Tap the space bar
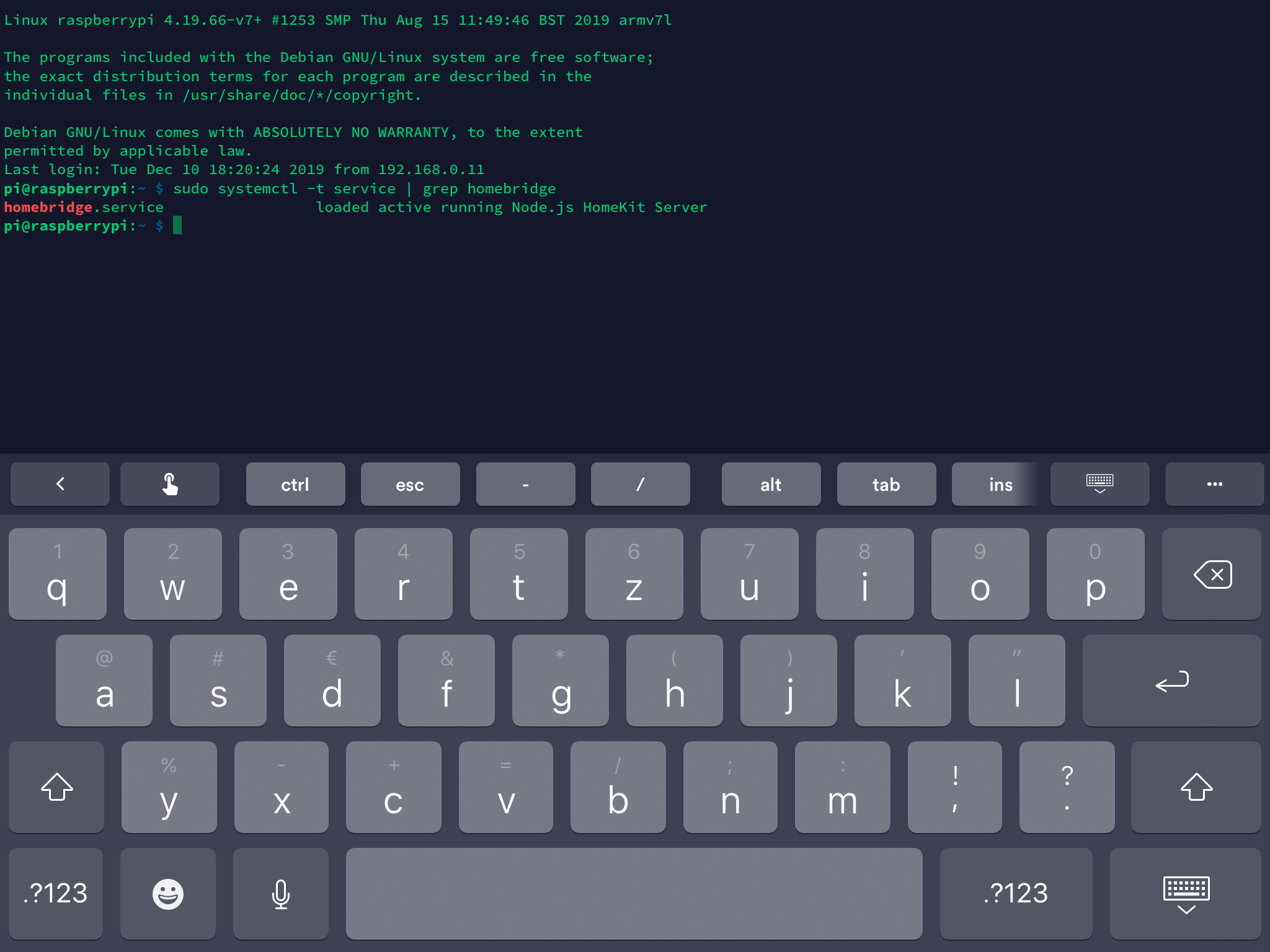Image resolution: width=1270 pixels, height=952 pixels. 634,893
